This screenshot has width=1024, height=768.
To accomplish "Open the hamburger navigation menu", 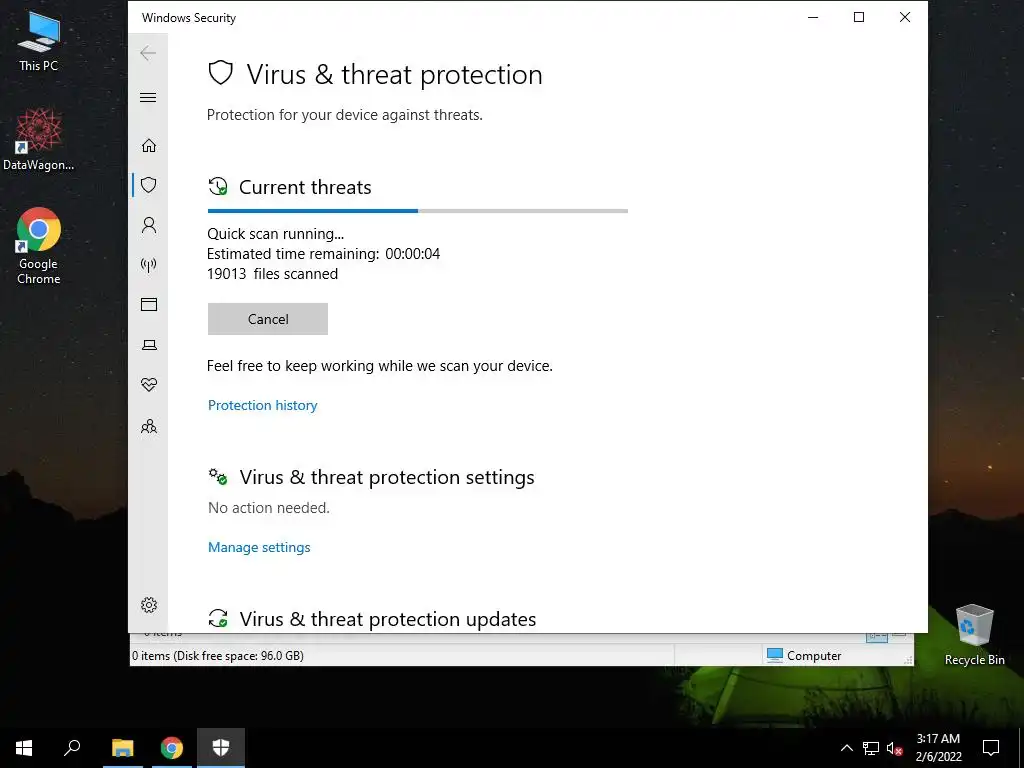I will point(148,97).
